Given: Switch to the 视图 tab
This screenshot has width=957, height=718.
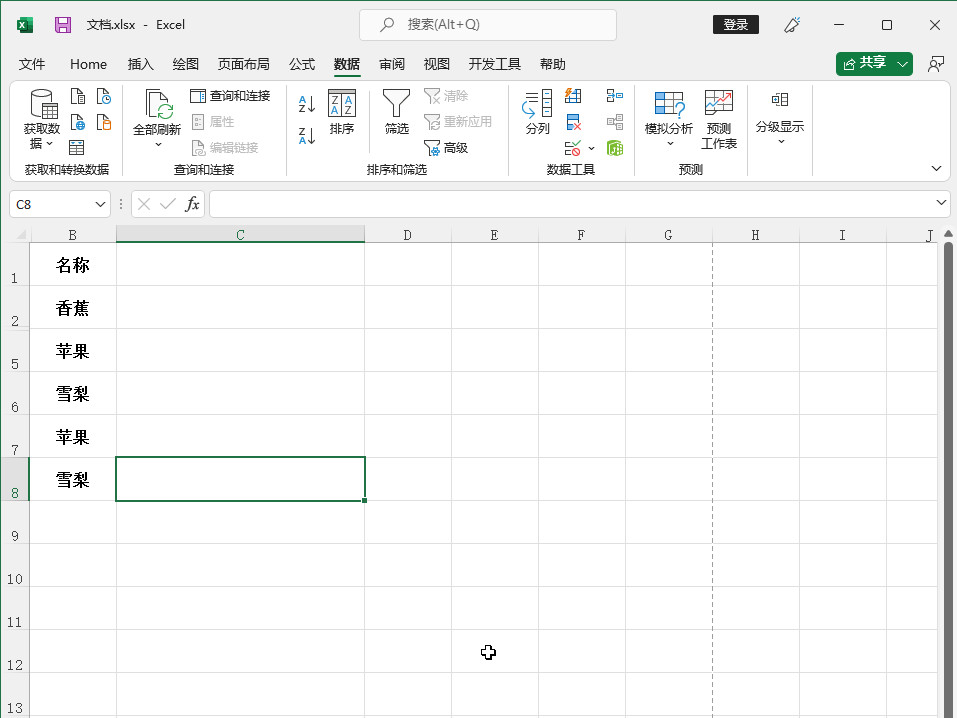Looking at the screenshot, I should 437,64.
